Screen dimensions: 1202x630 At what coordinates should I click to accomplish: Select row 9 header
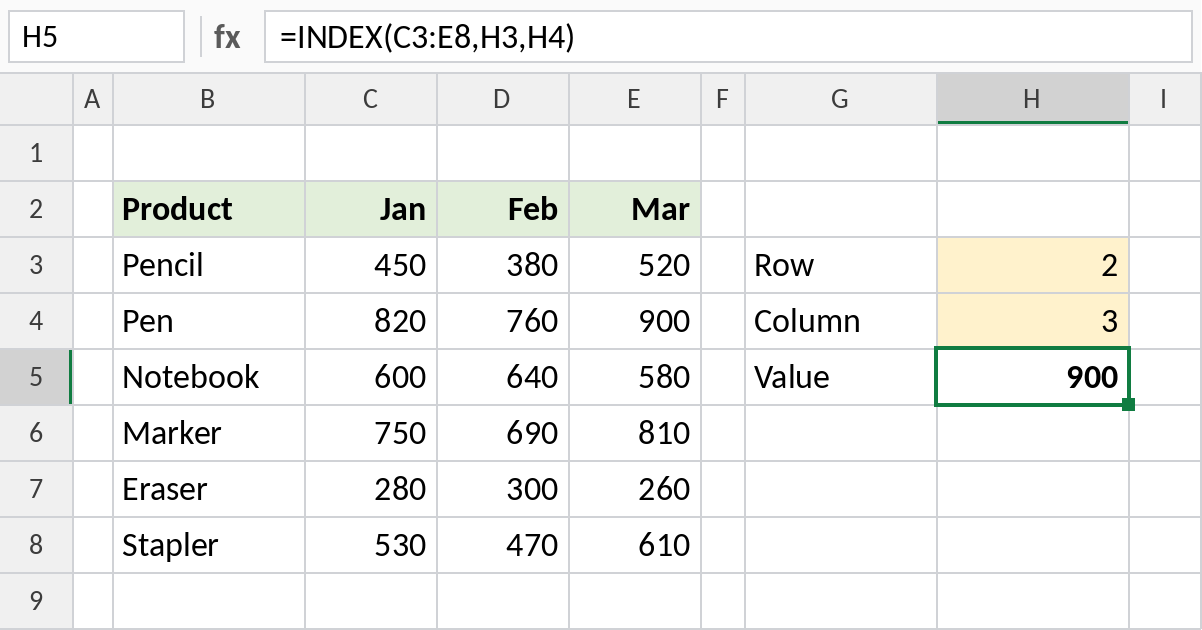tap(37, 601)
